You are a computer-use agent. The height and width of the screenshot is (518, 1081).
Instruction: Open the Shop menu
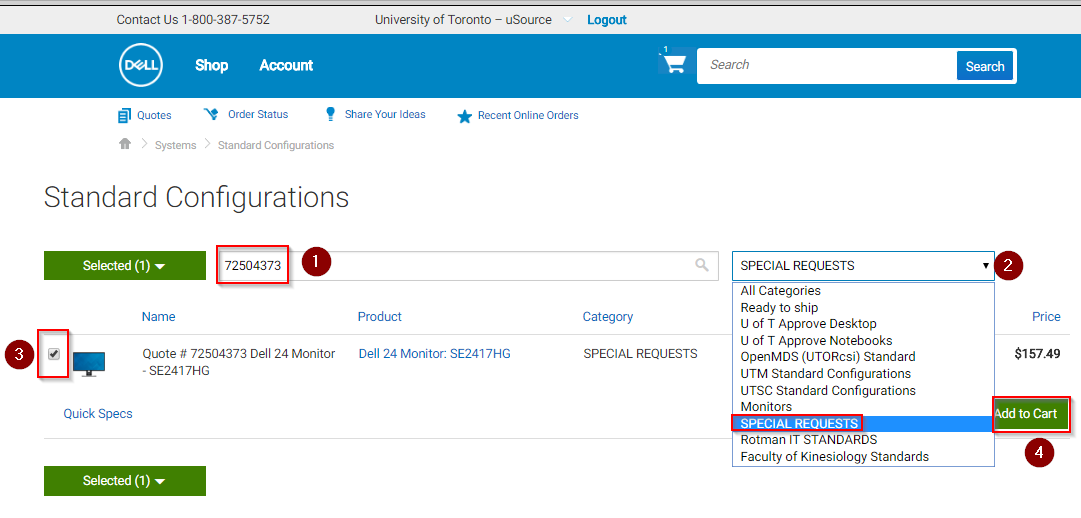[211, 66]
